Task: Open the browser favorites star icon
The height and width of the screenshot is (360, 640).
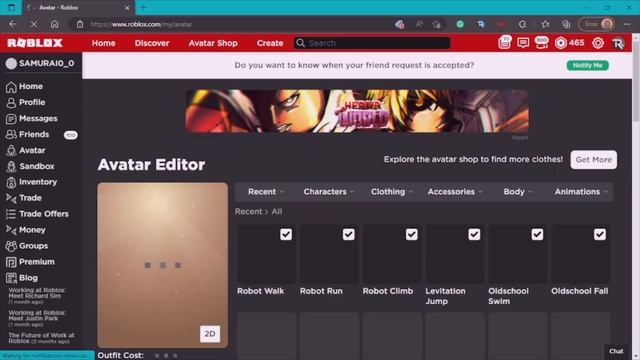Action: [545, 24]
